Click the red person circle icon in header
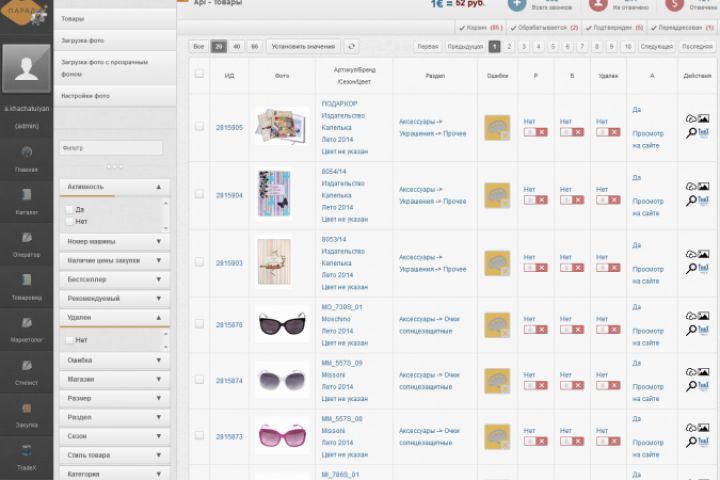 point(598,4)
